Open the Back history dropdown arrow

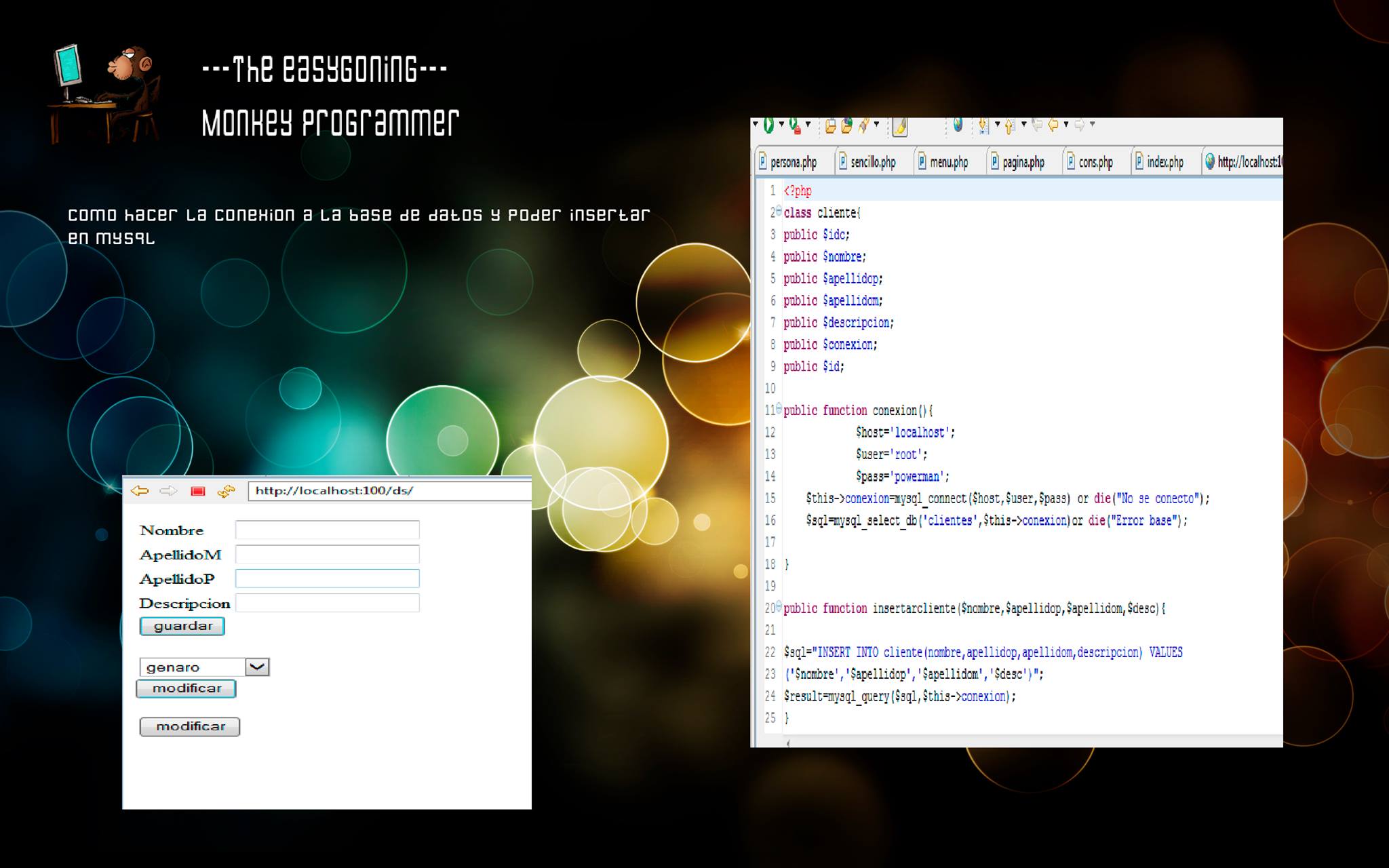coord(1066,124)
